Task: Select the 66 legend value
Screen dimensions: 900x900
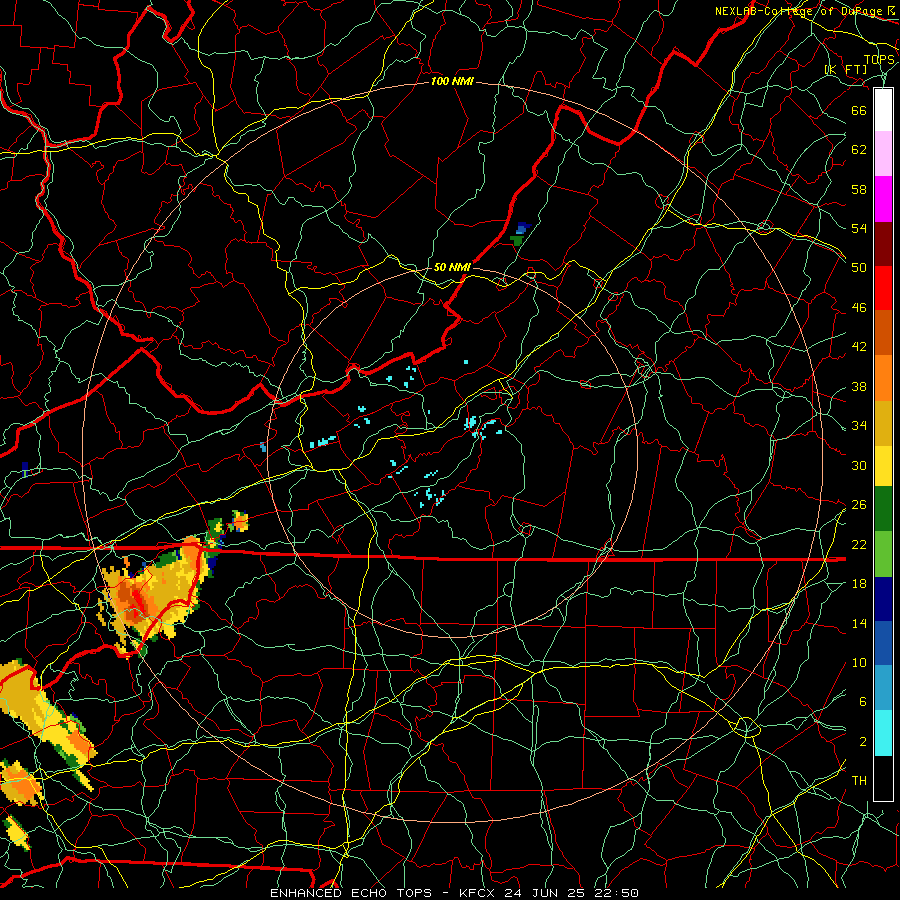Action: [x=859, y=110]
